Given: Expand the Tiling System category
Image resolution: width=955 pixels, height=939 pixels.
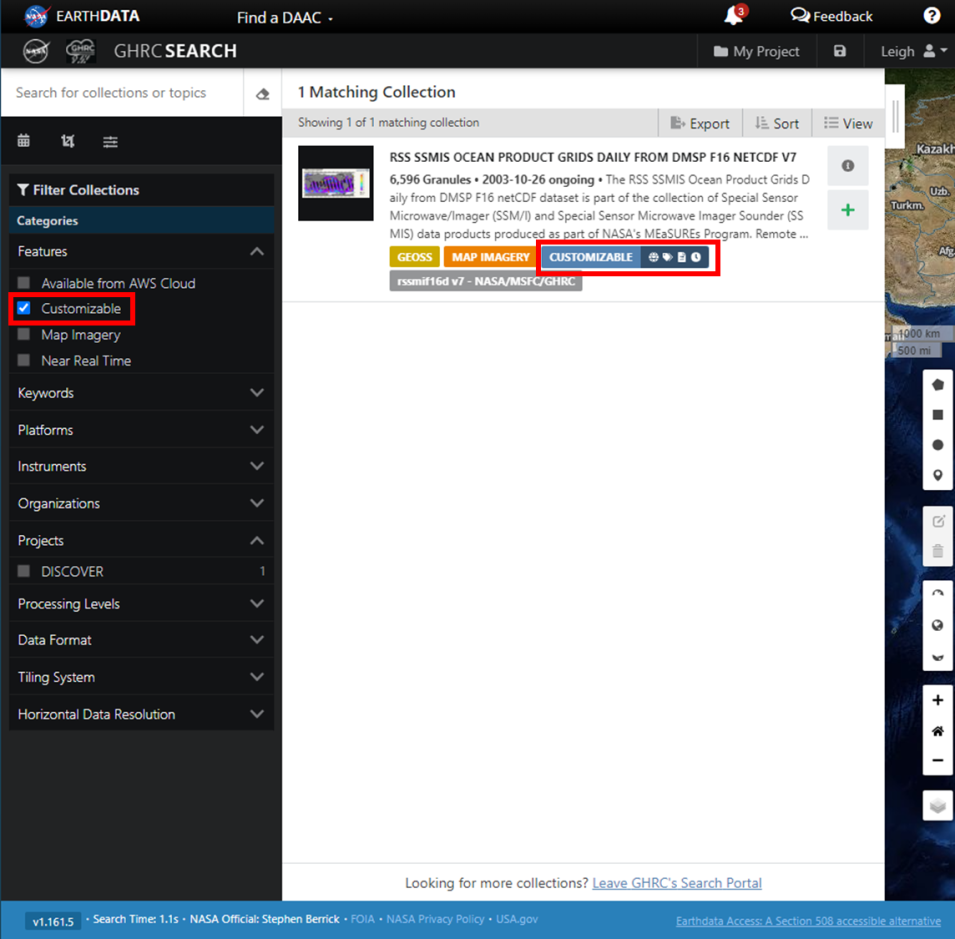Looking at the screenshot, I should click(141, 677).
